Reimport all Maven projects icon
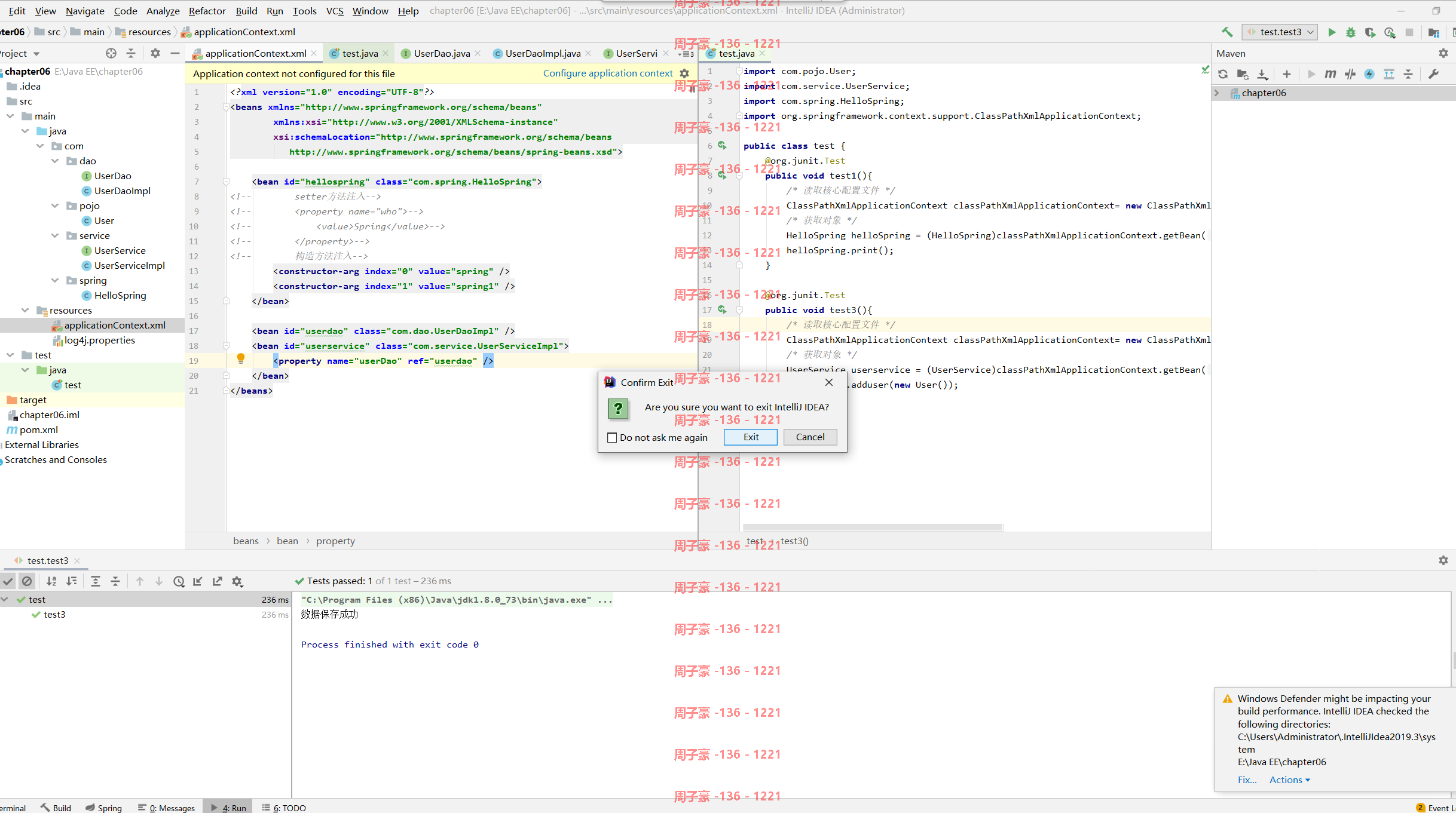This screenshot has width=1456, height=813. click(x=1223, y=74)
